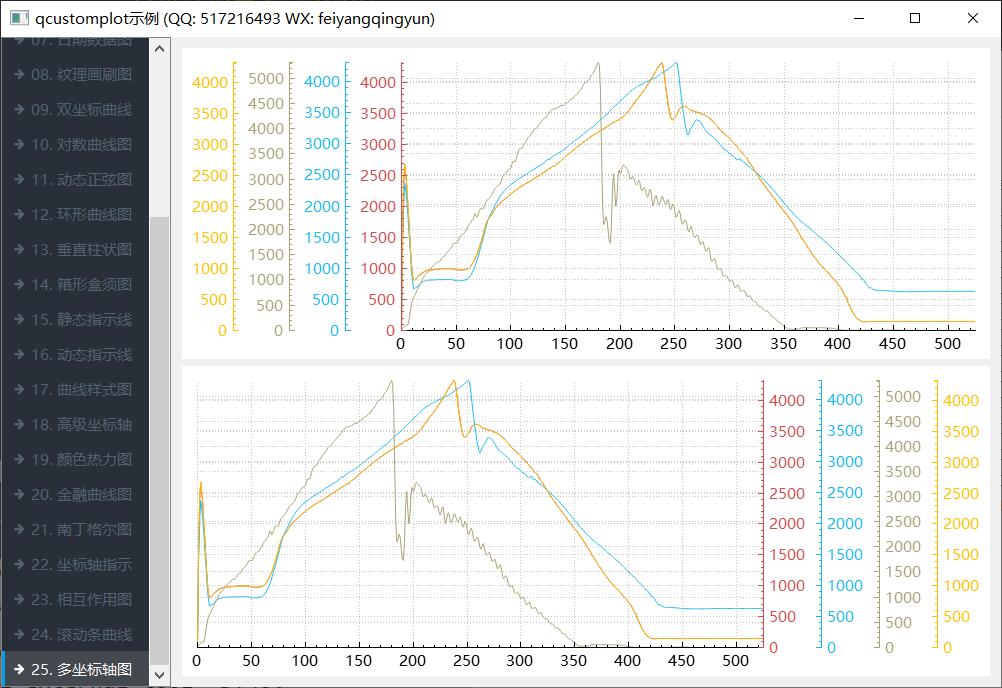
Task: Click the arrow icon next to 10. 对数曲线图
Action: coord(18,145)
